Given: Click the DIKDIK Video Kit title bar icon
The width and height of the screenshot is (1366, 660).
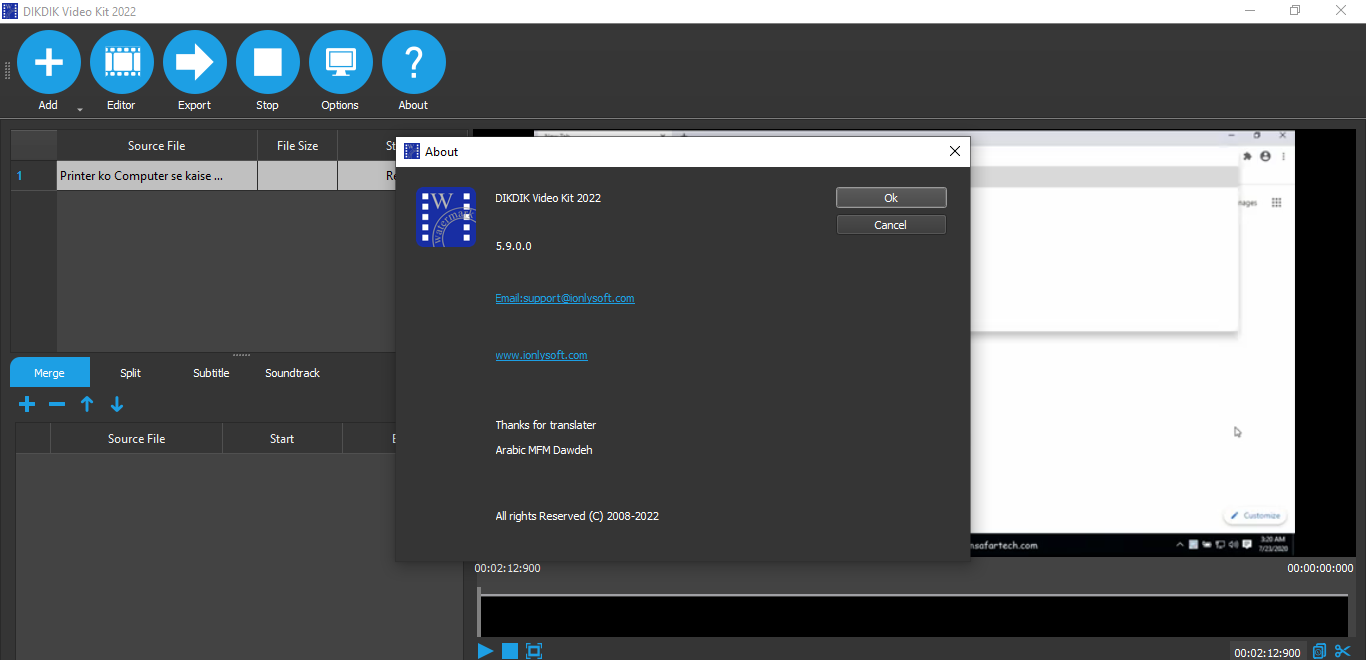Looking at the screenshot, I should [11, 11].
